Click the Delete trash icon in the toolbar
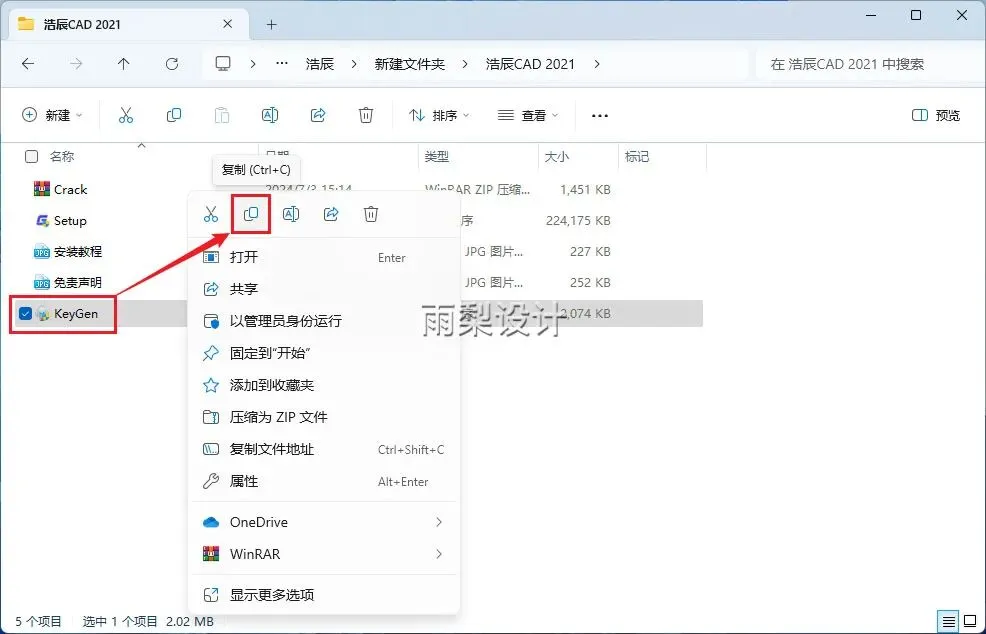 [x=366, y=115]
